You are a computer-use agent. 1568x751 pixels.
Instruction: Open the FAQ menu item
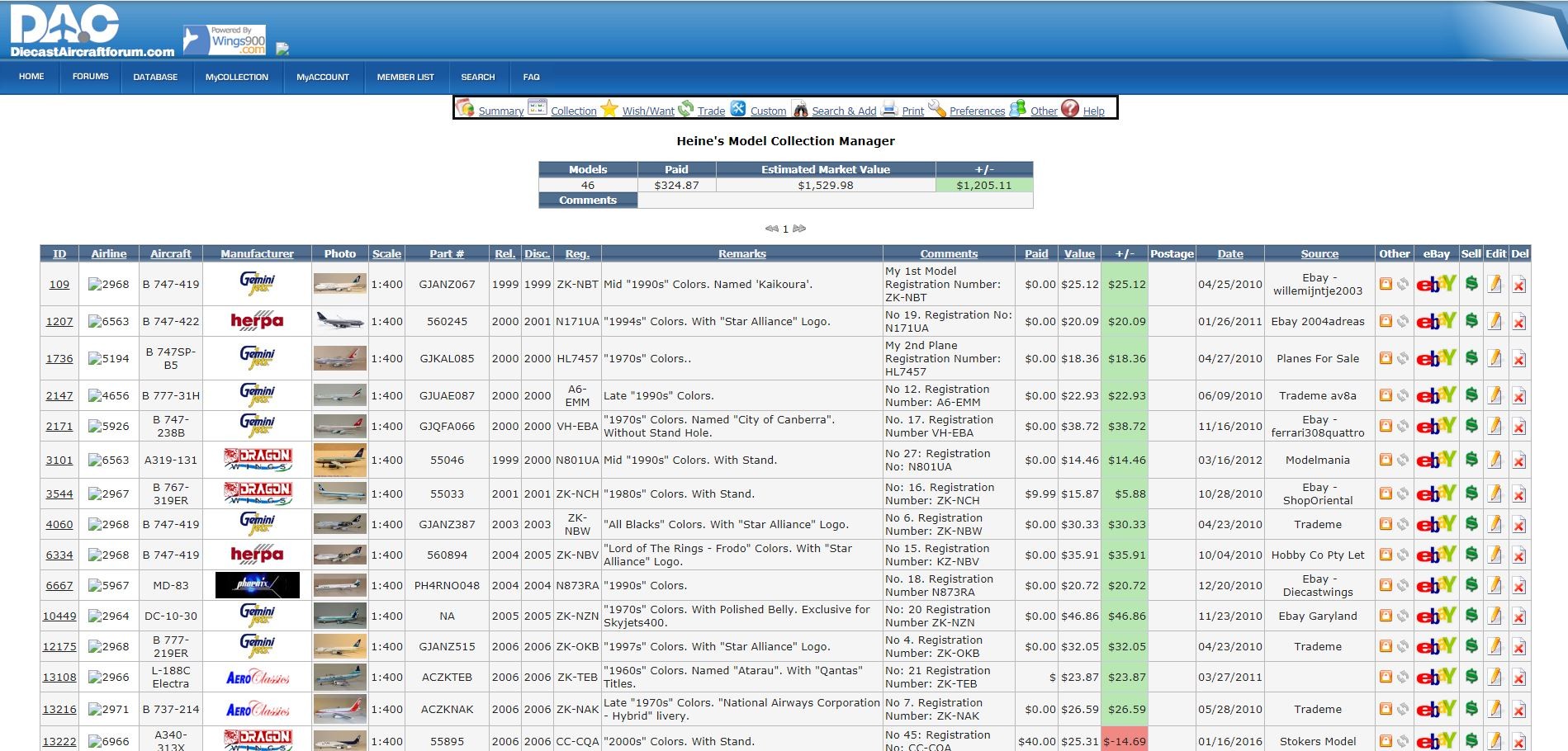pyautogui.click(x=532, y=77)
